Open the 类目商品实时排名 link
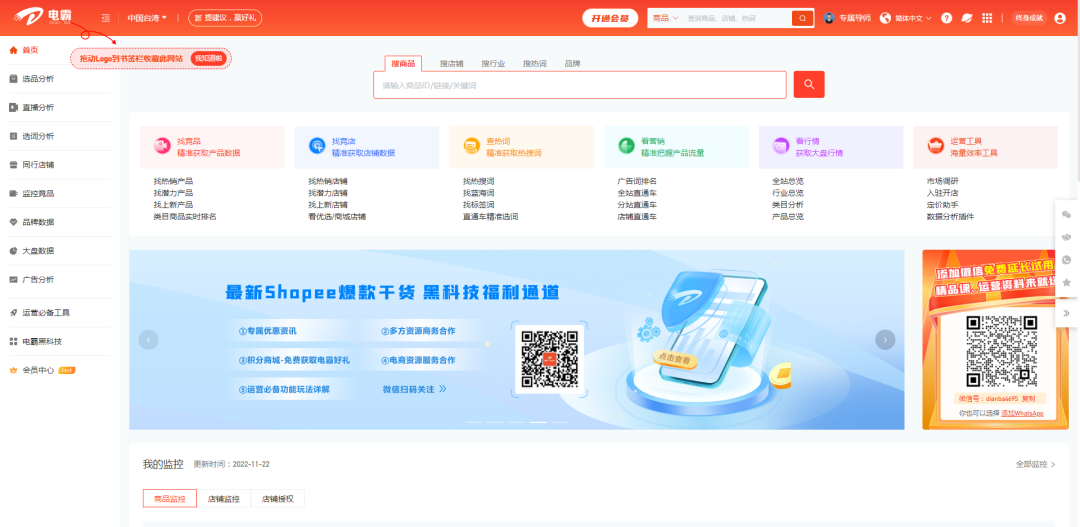The width and height of the screenshot is (1080, 527). tap(185, 216)
